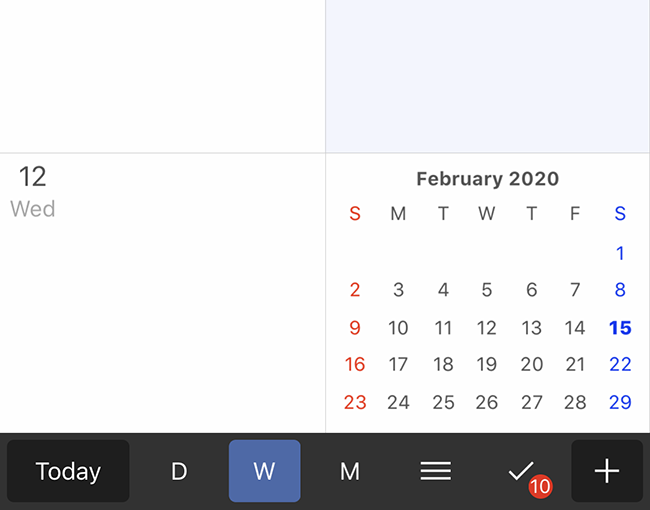Select Sunday February 2
Image resolution: width=650 pixels, height=510 pixels.
(355, 291)
